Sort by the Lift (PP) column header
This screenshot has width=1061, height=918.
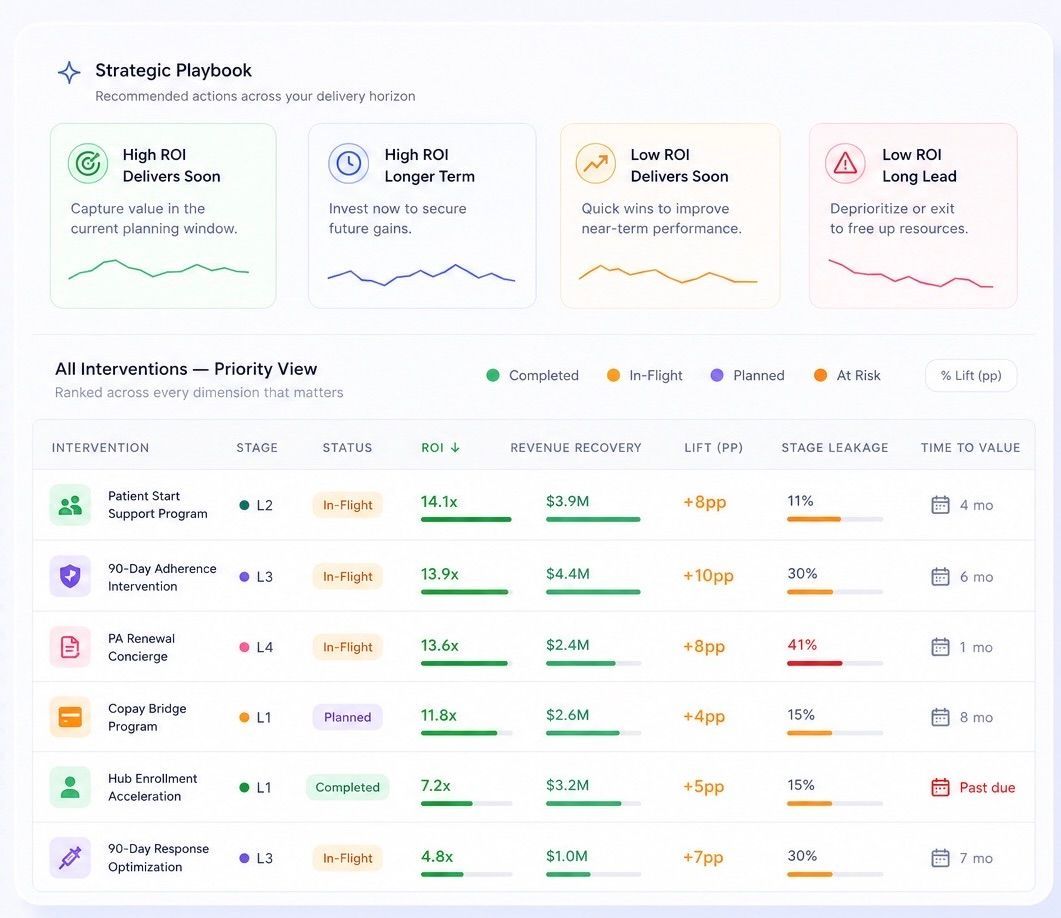(x=713, y=447)
